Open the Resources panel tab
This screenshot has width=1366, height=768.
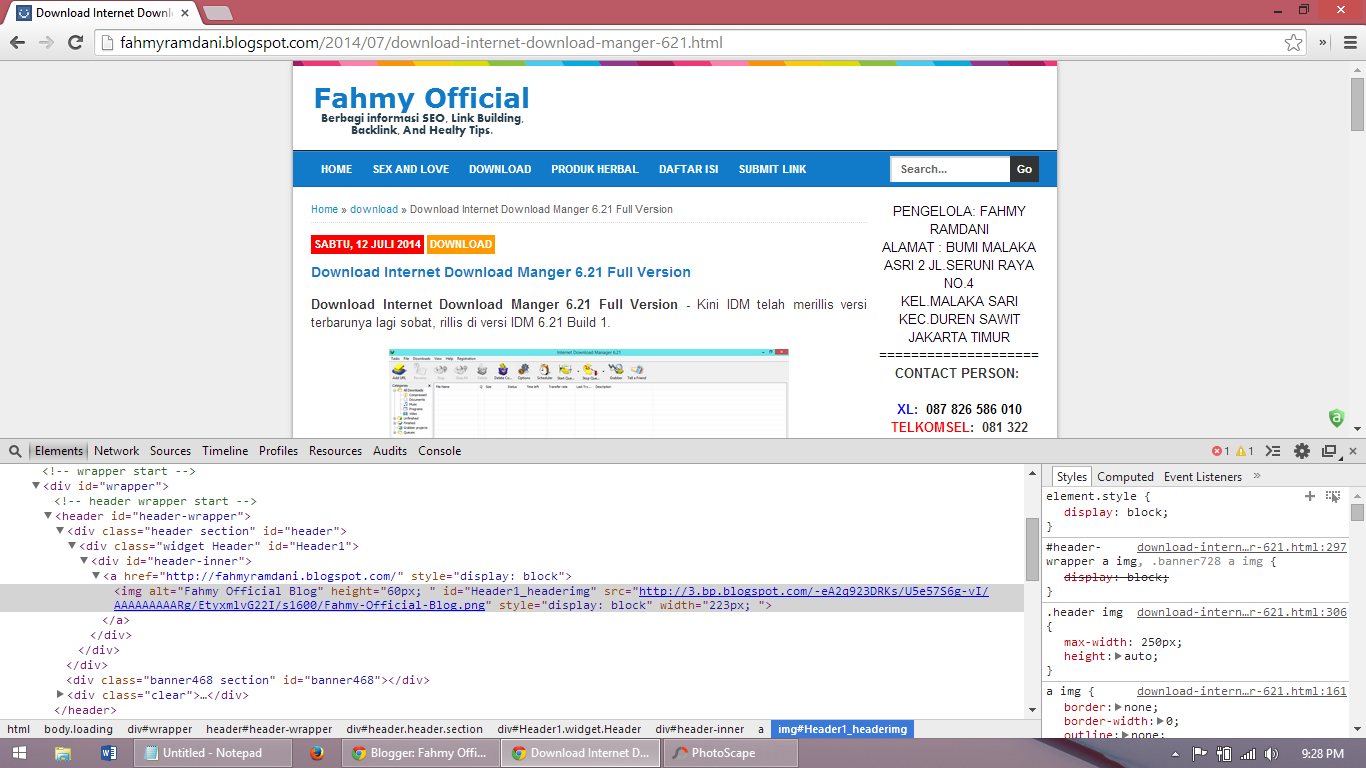click(335, 451)
